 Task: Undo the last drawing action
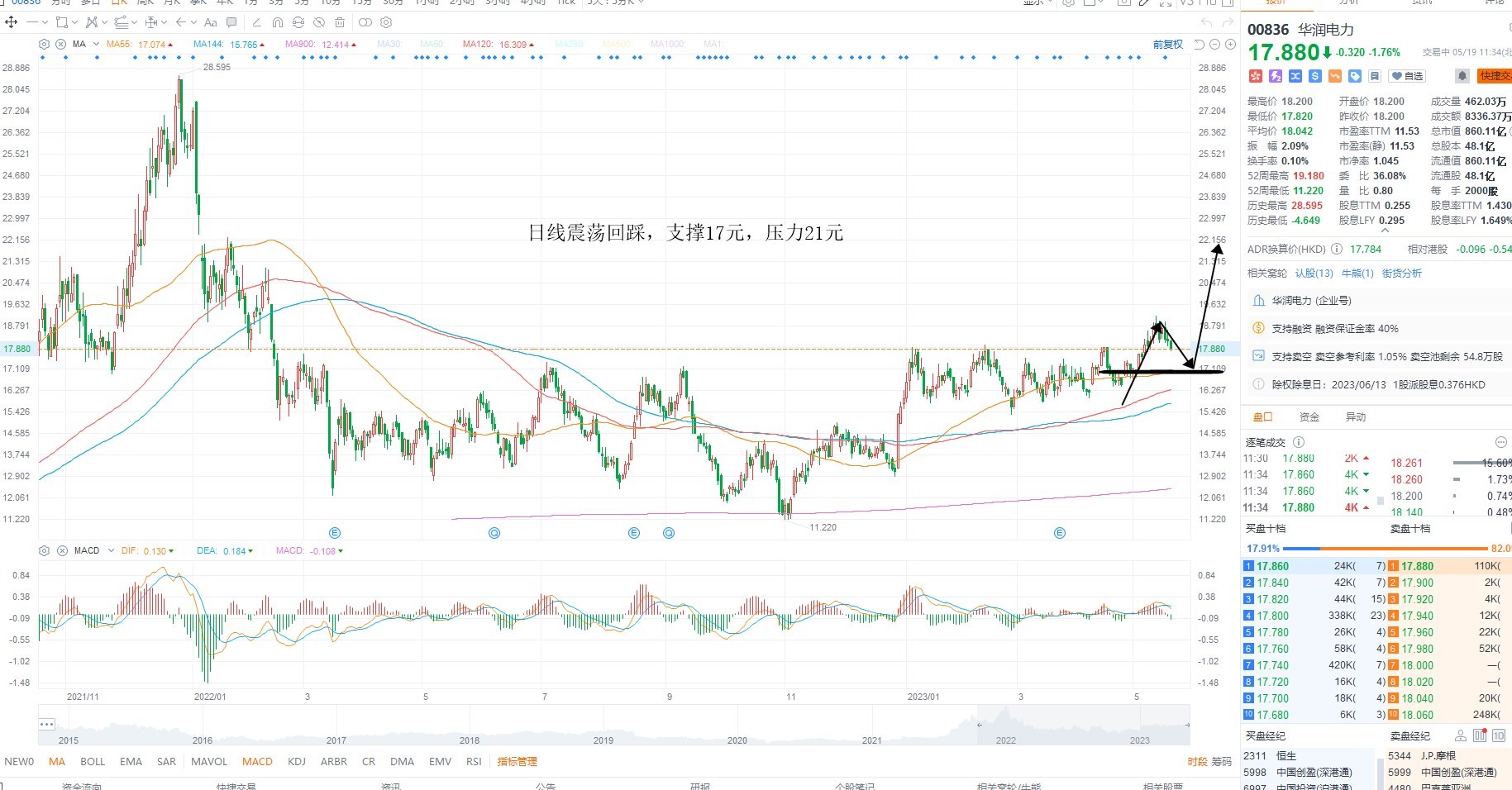pos(1207,22)
